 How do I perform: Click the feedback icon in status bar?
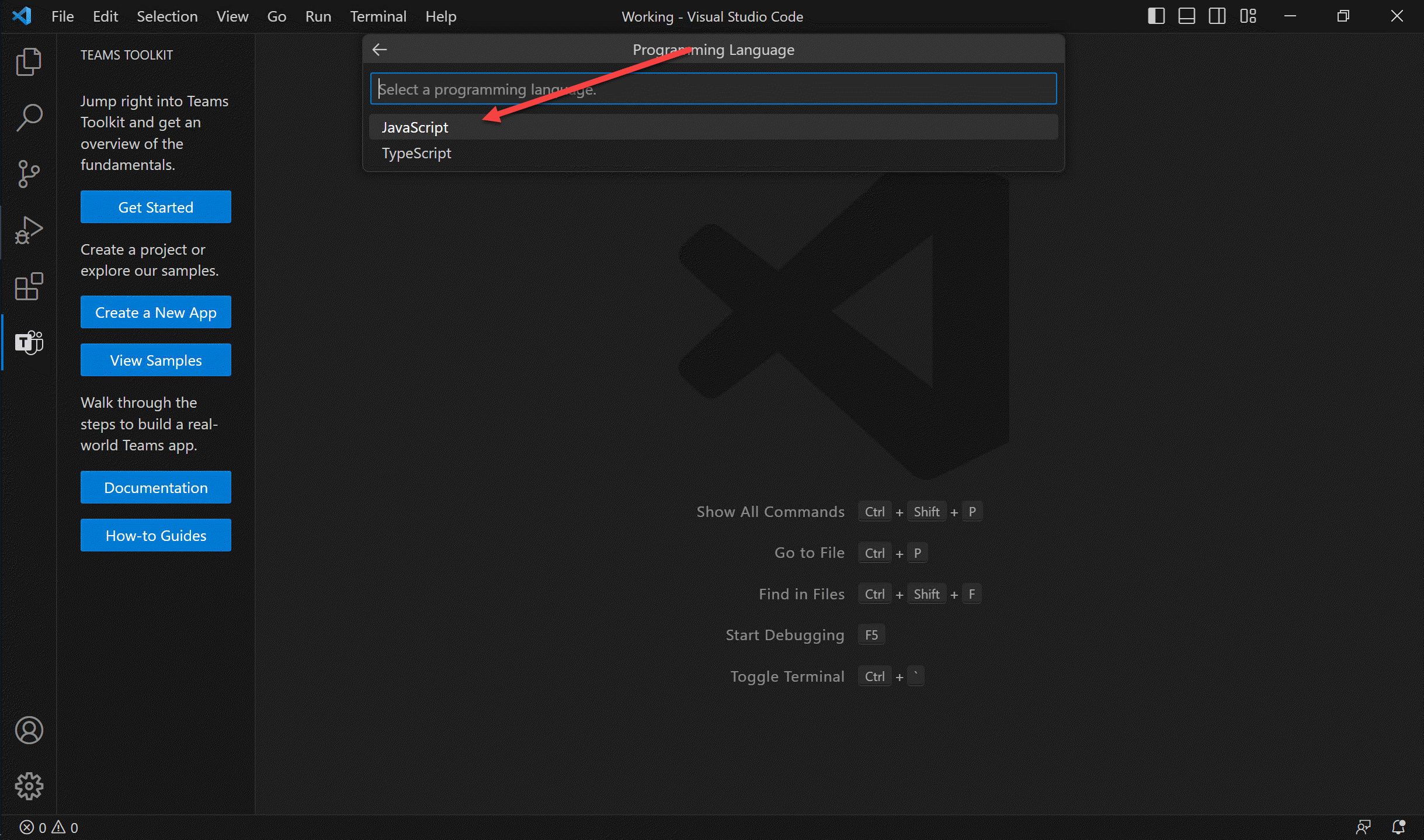point(1363,827)
